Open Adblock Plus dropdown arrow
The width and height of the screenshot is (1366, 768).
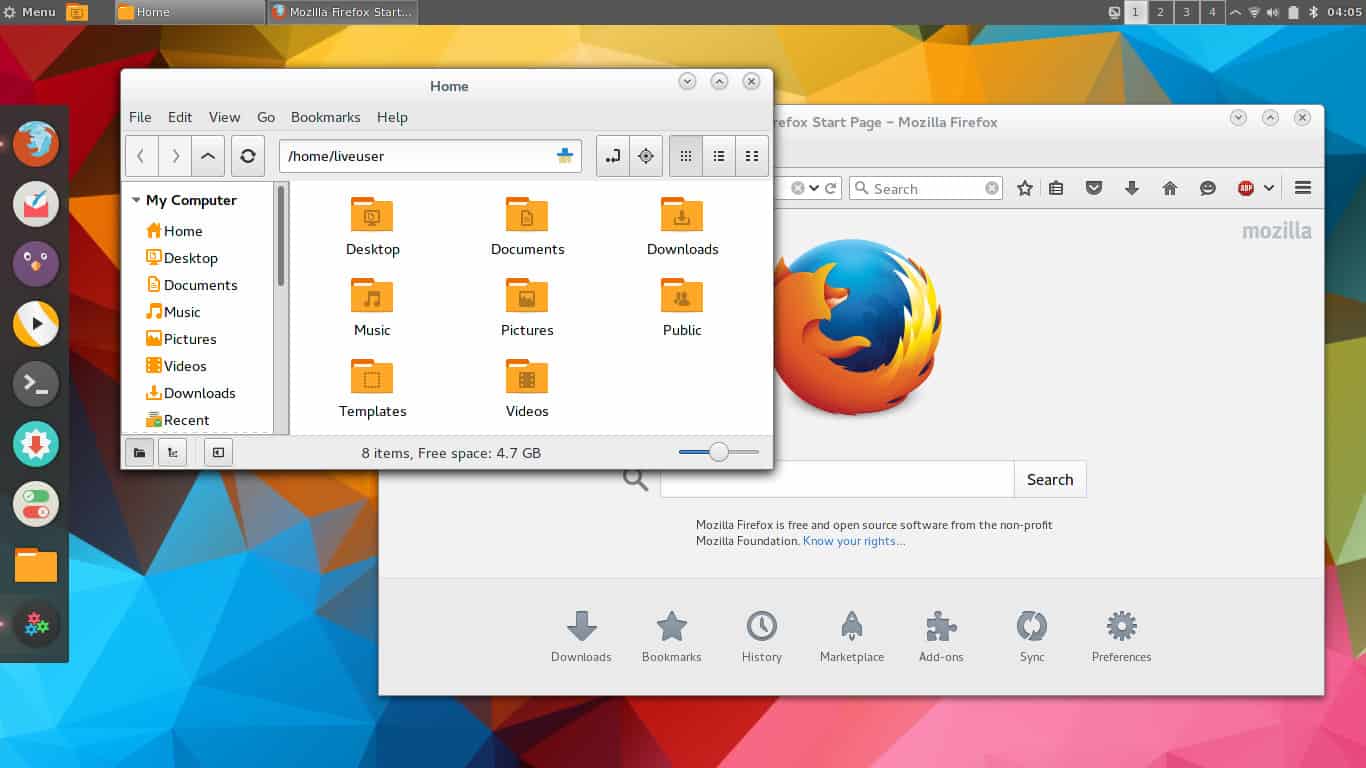point(1269,188)
